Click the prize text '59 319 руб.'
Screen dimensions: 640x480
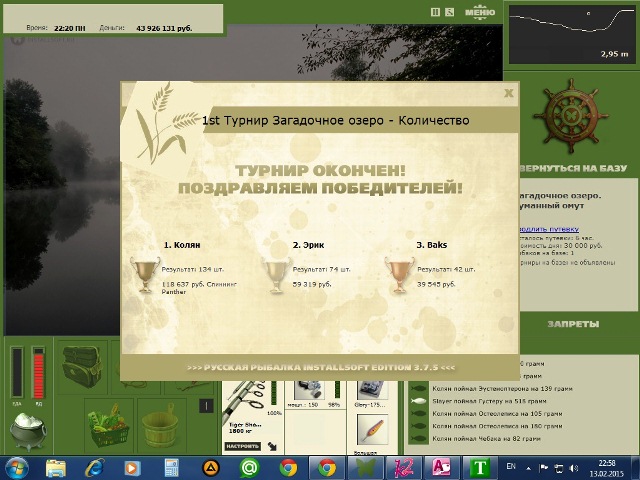(312, 284)
